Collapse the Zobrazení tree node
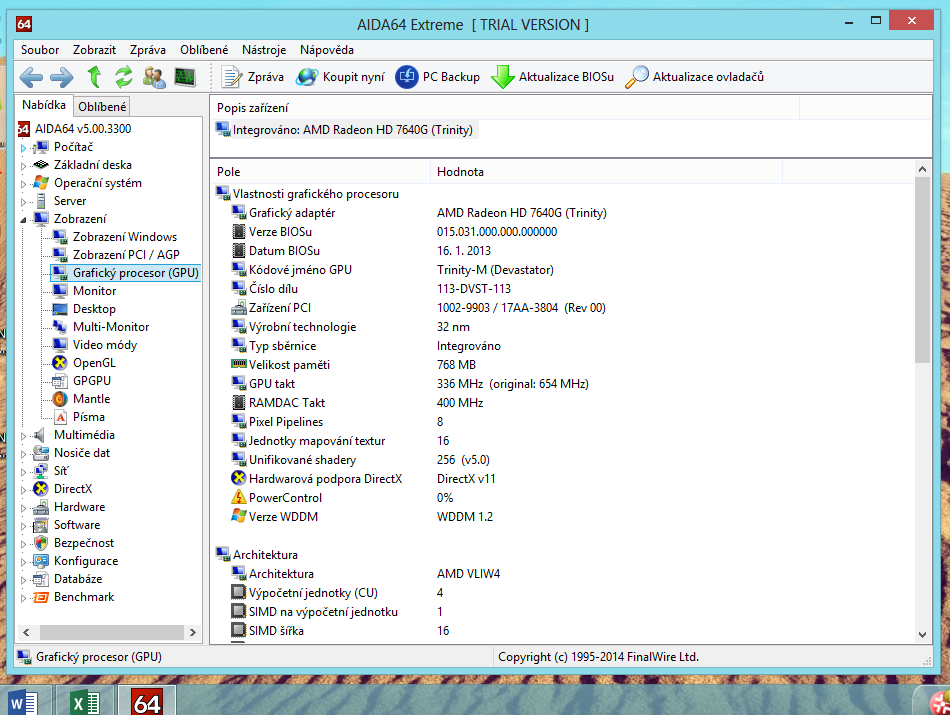Screen dimensions: 950x715 point(23,219)
